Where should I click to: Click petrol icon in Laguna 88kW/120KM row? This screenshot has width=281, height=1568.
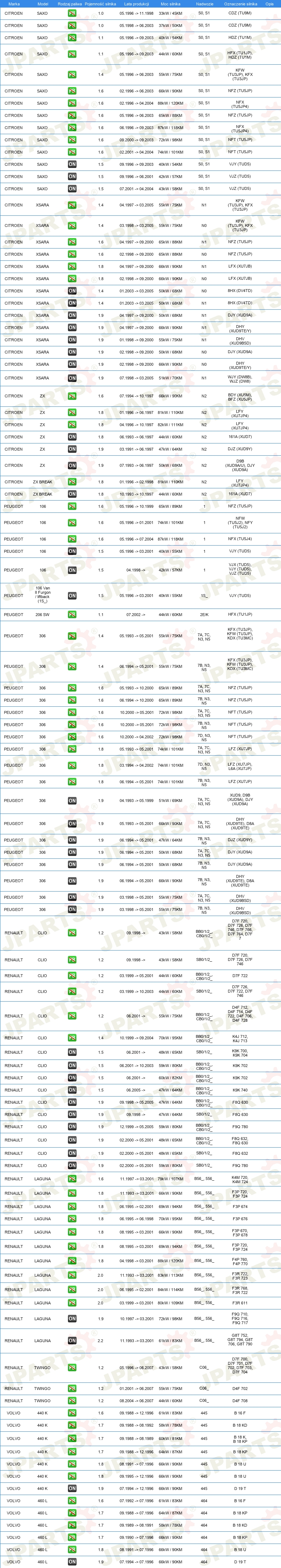click(72, 1261)
